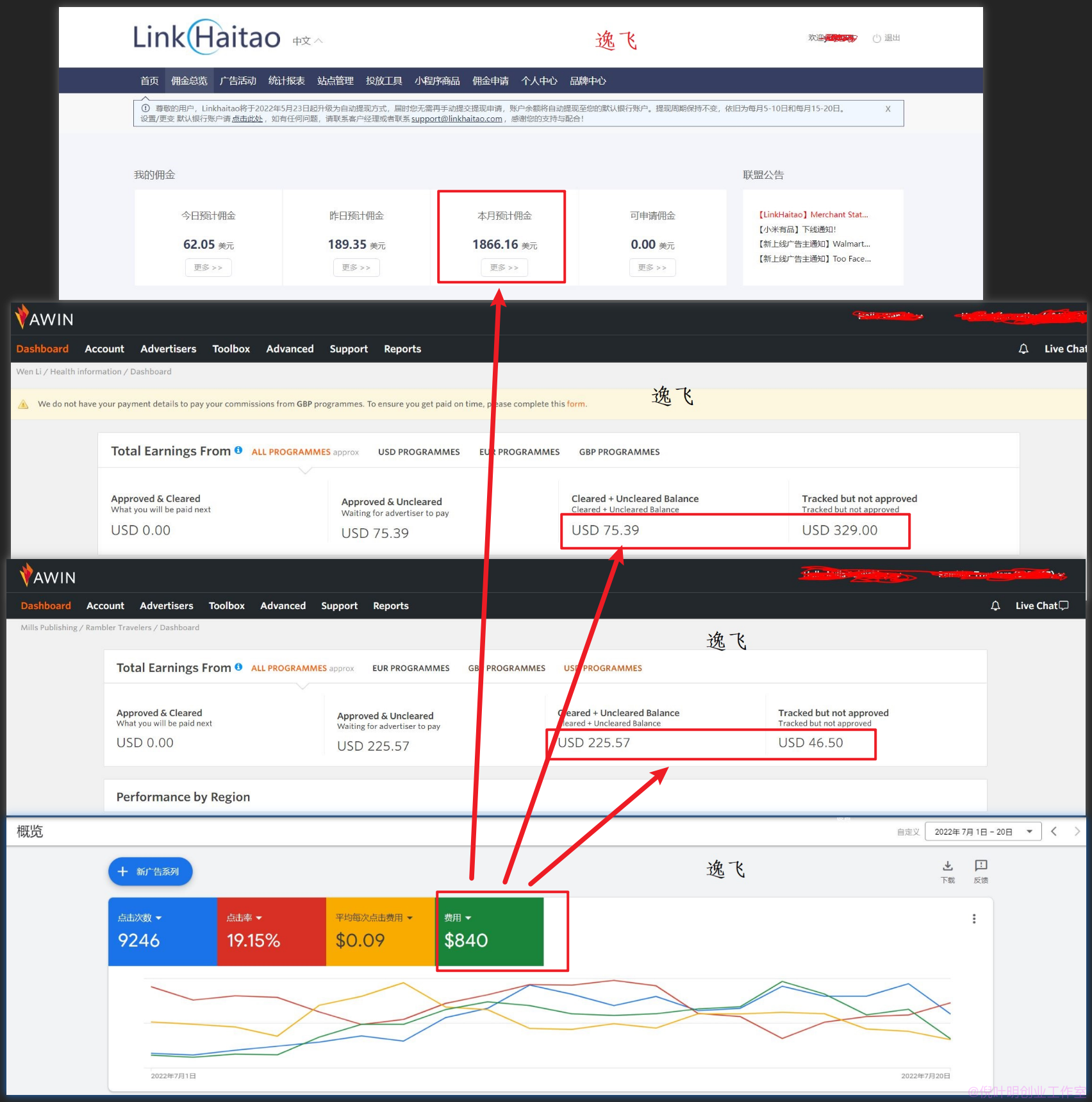Select USD PROGRAMMES tab in upper AWIN
Screen dimensions: 1092x1102
pos(419,452)
